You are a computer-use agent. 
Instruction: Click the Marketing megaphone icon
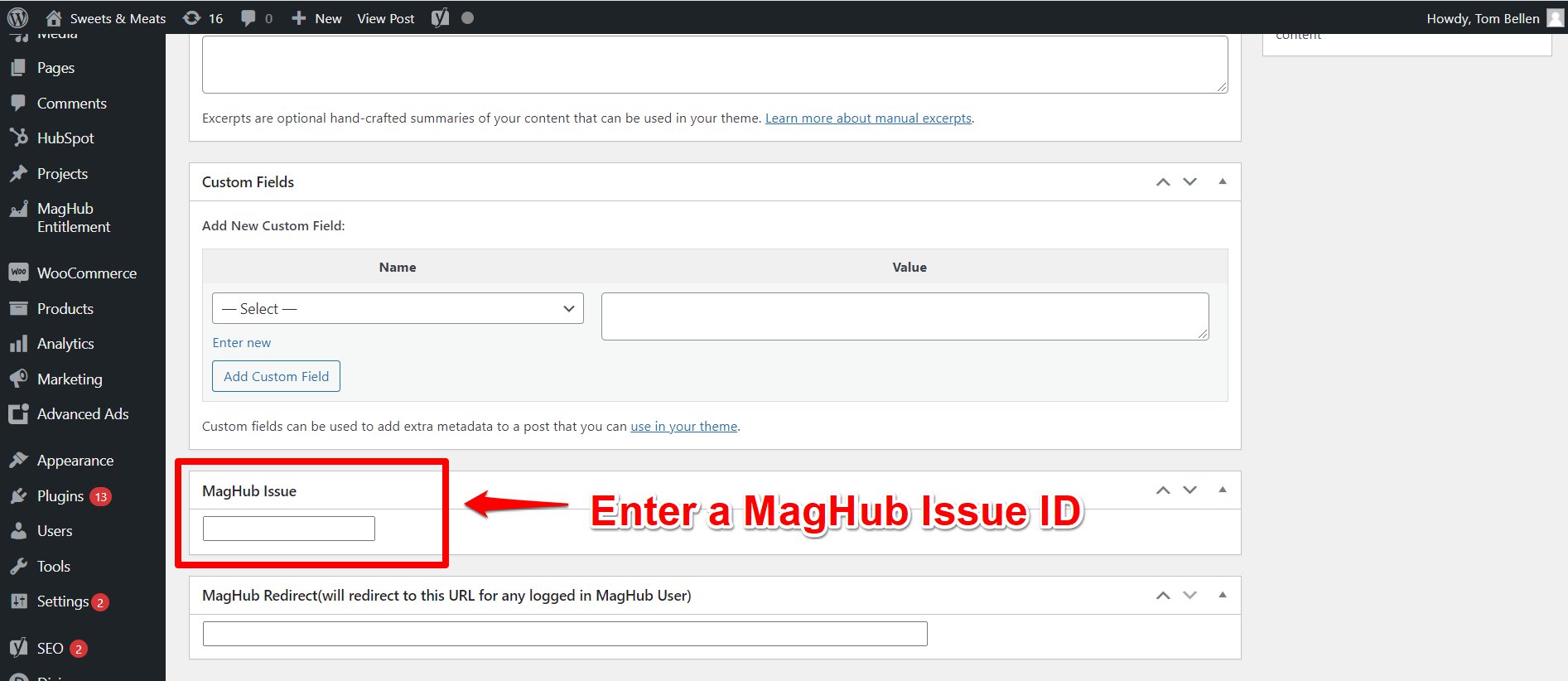click(x=18, y=379)
